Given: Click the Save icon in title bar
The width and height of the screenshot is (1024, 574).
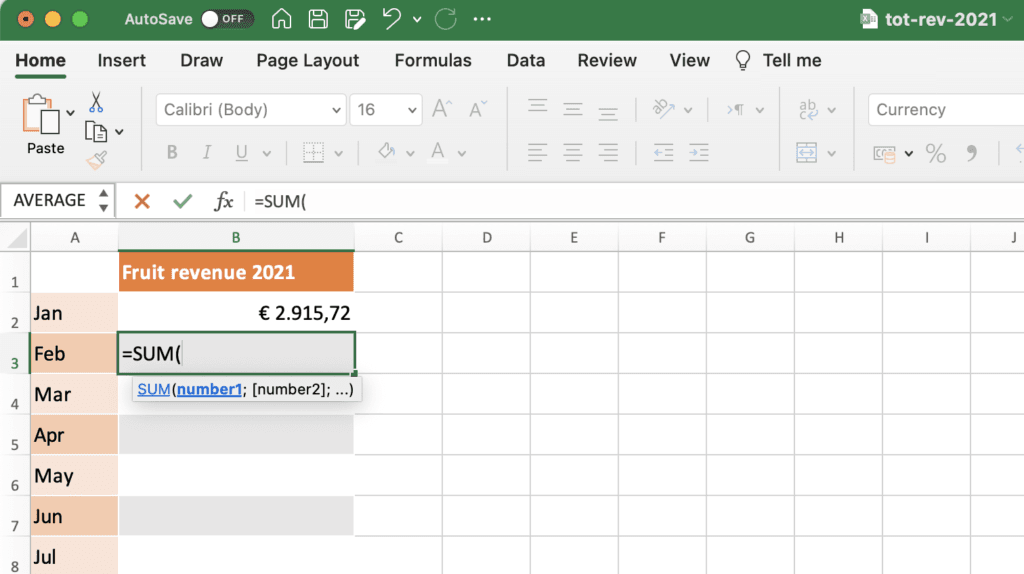Looking at the screenshot, I should point(318,19).
